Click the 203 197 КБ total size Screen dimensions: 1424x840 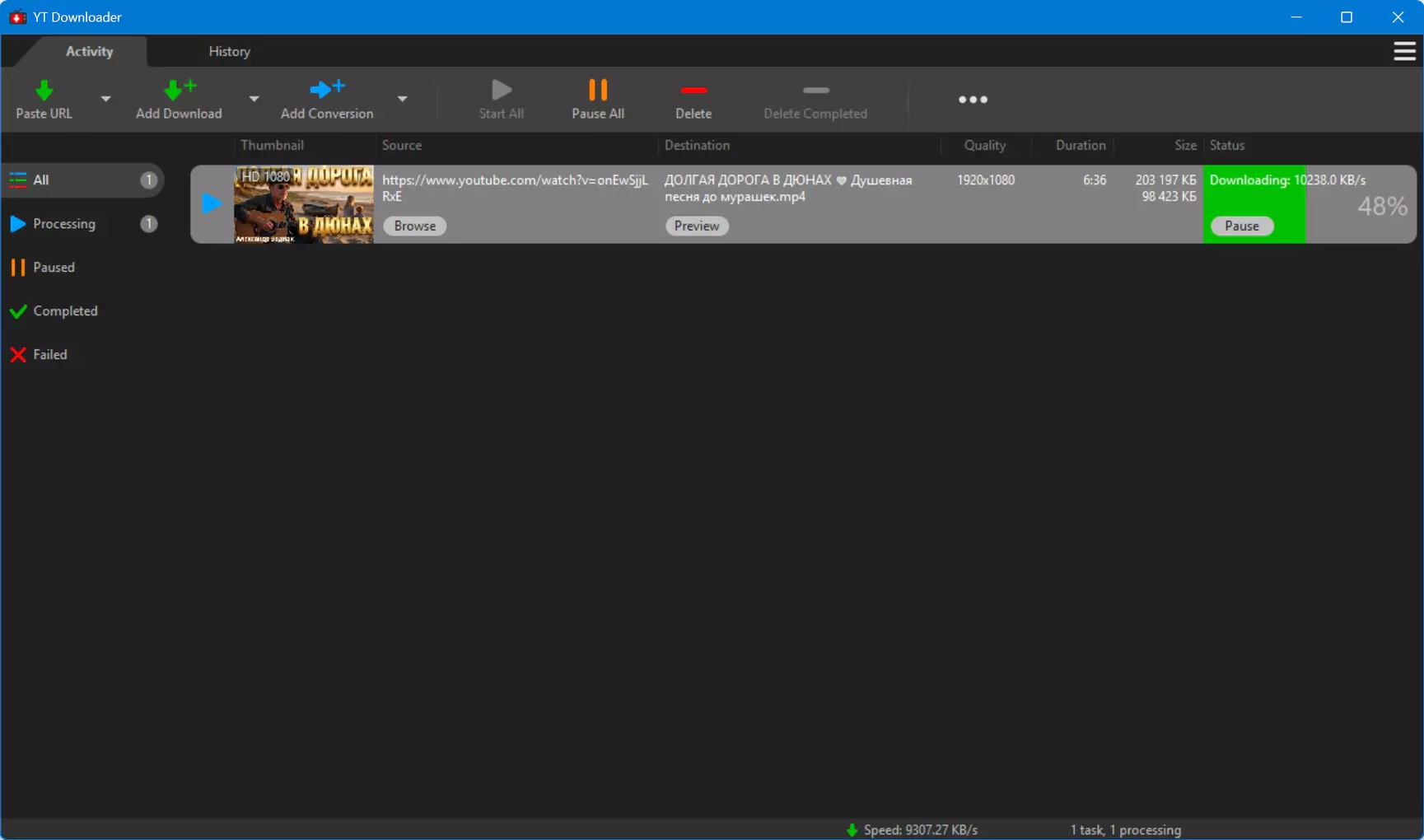(x=1165, y=180)
